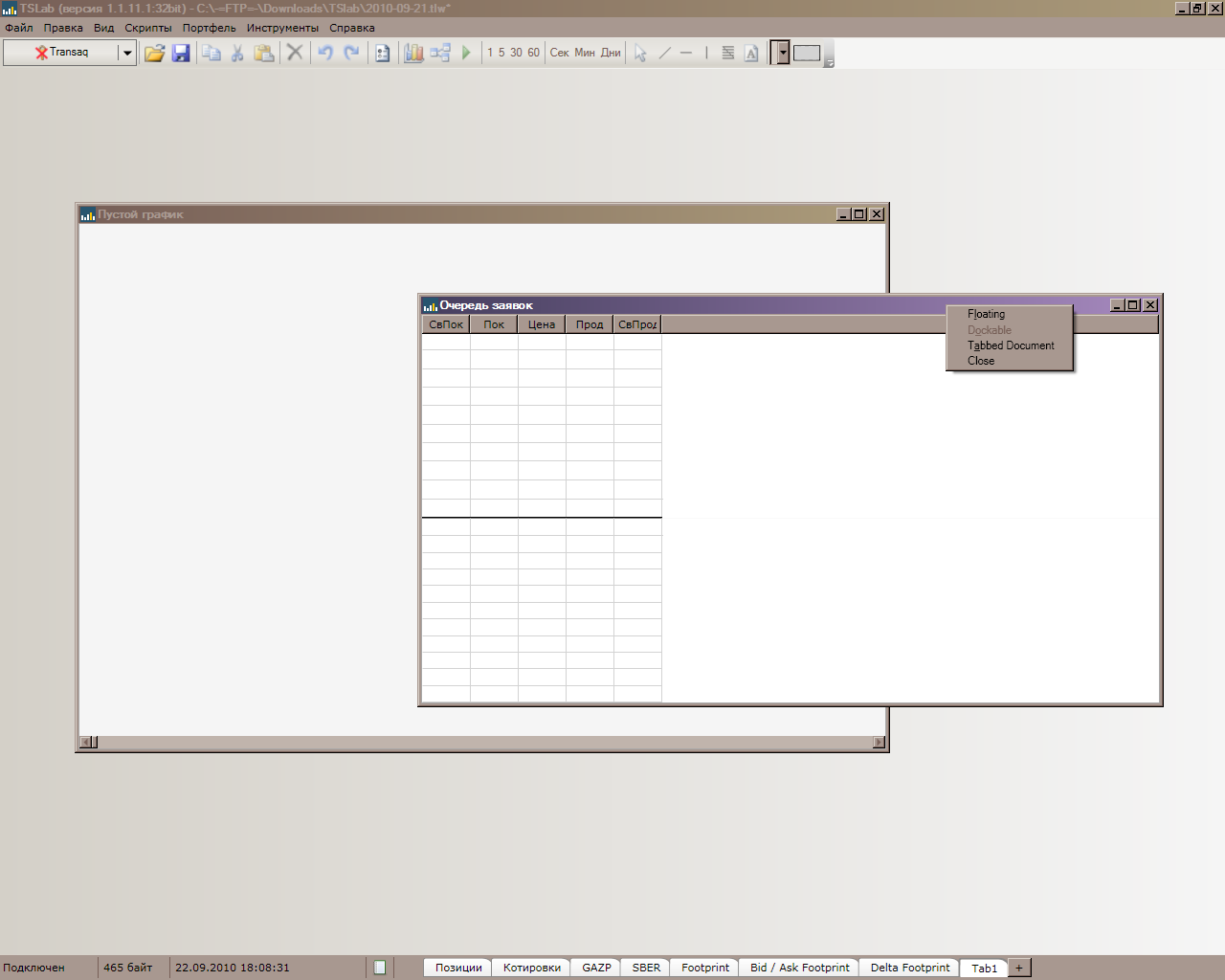This screenshot has width=1225, height=980.
Task: Maximize the Пустой график window
Action: click(x=859, y=214)
